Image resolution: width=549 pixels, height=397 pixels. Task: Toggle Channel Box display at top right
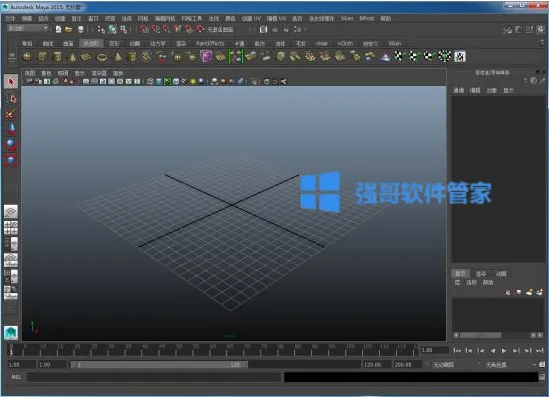[540, 30]
